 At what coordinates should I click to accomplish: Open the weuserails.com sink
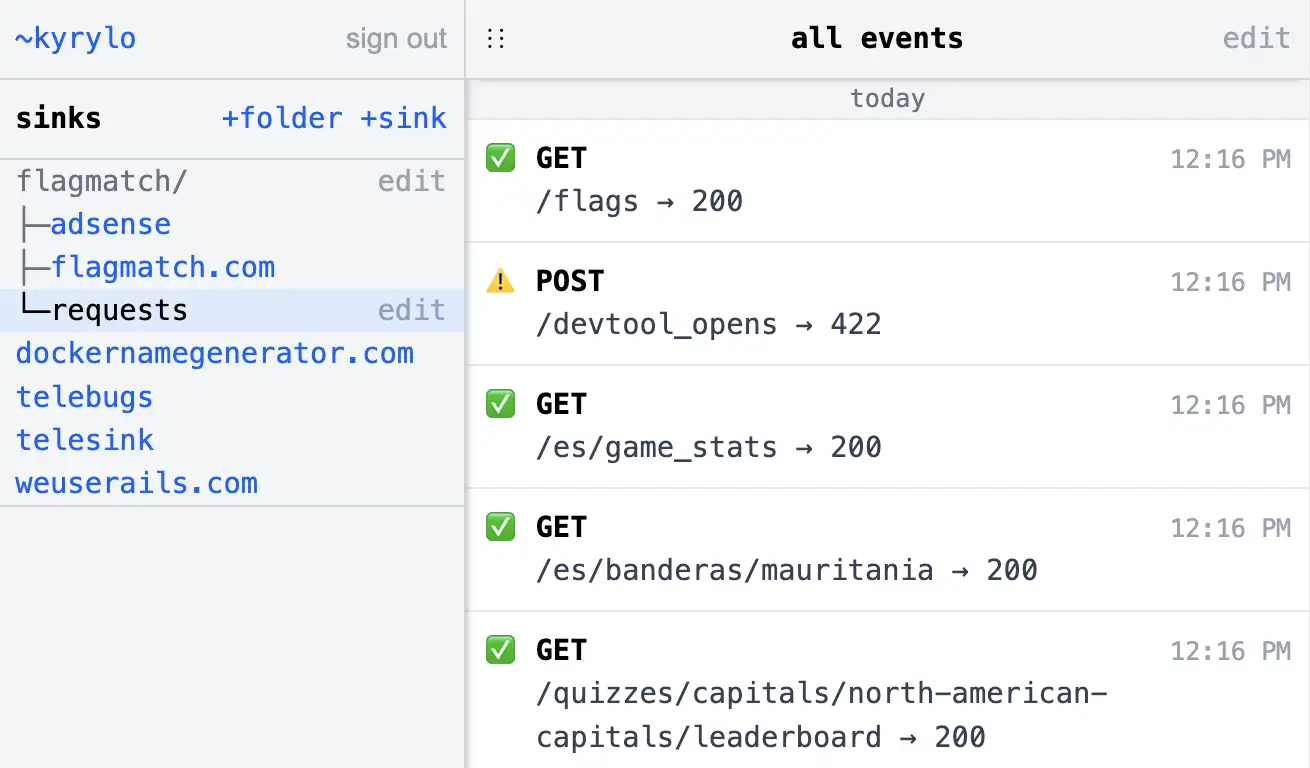click(x=136, y=483)
